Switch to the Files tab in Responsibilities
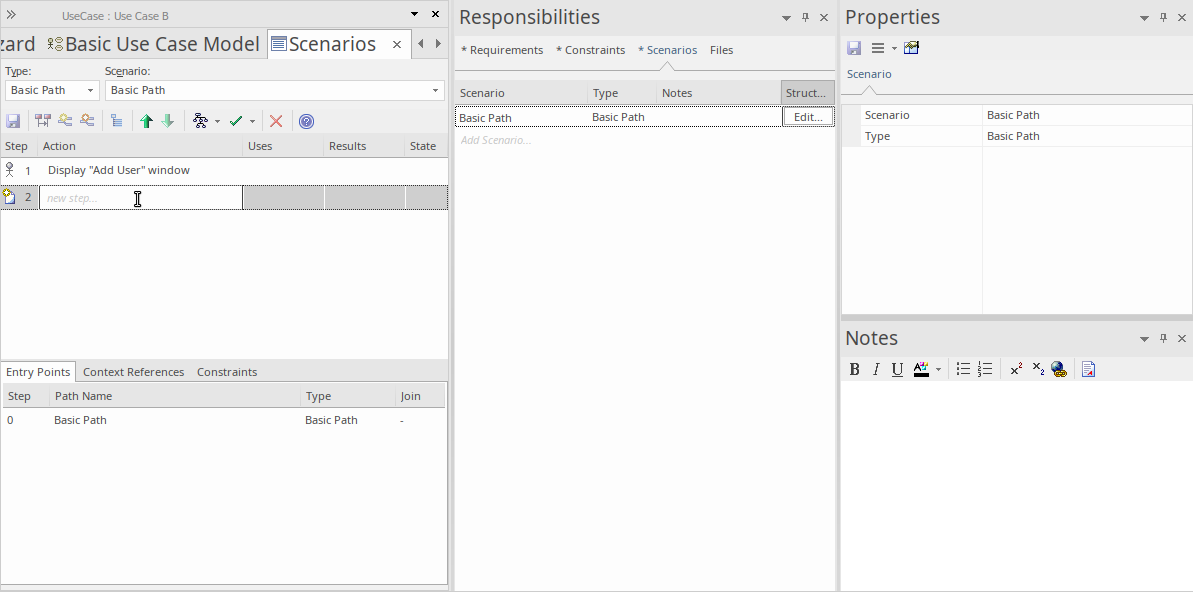The height and width of the screenshot is (592, 1193). tap(721, 50)
